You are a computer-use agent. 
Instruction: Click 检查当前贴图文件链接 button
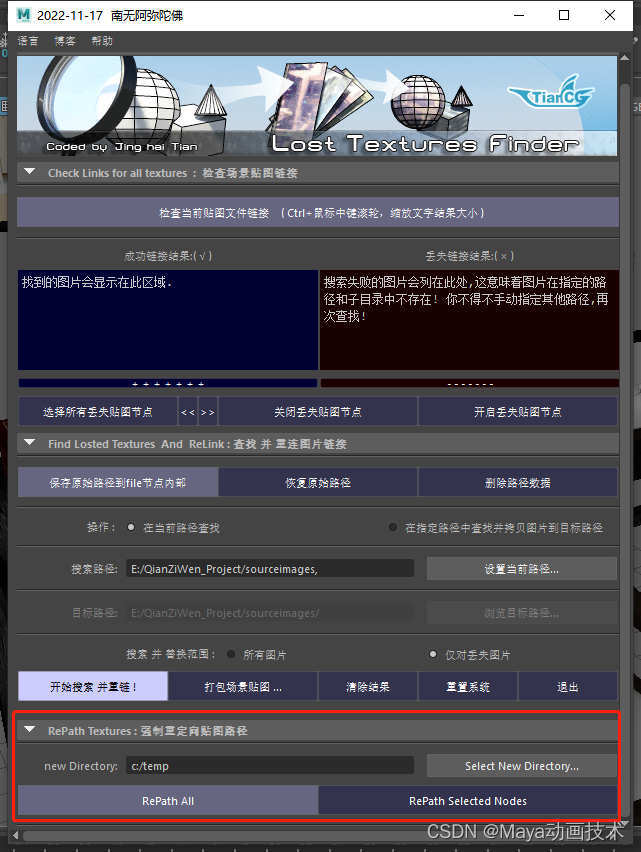click(318, 212)
